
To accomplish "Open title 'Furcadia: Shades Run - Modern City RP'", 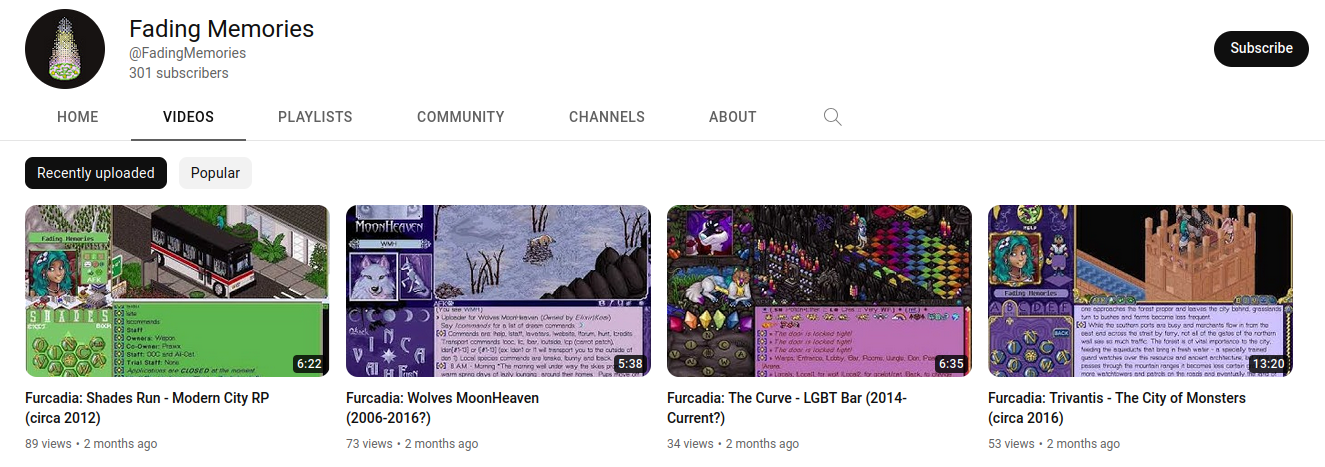I will (147, 408).
